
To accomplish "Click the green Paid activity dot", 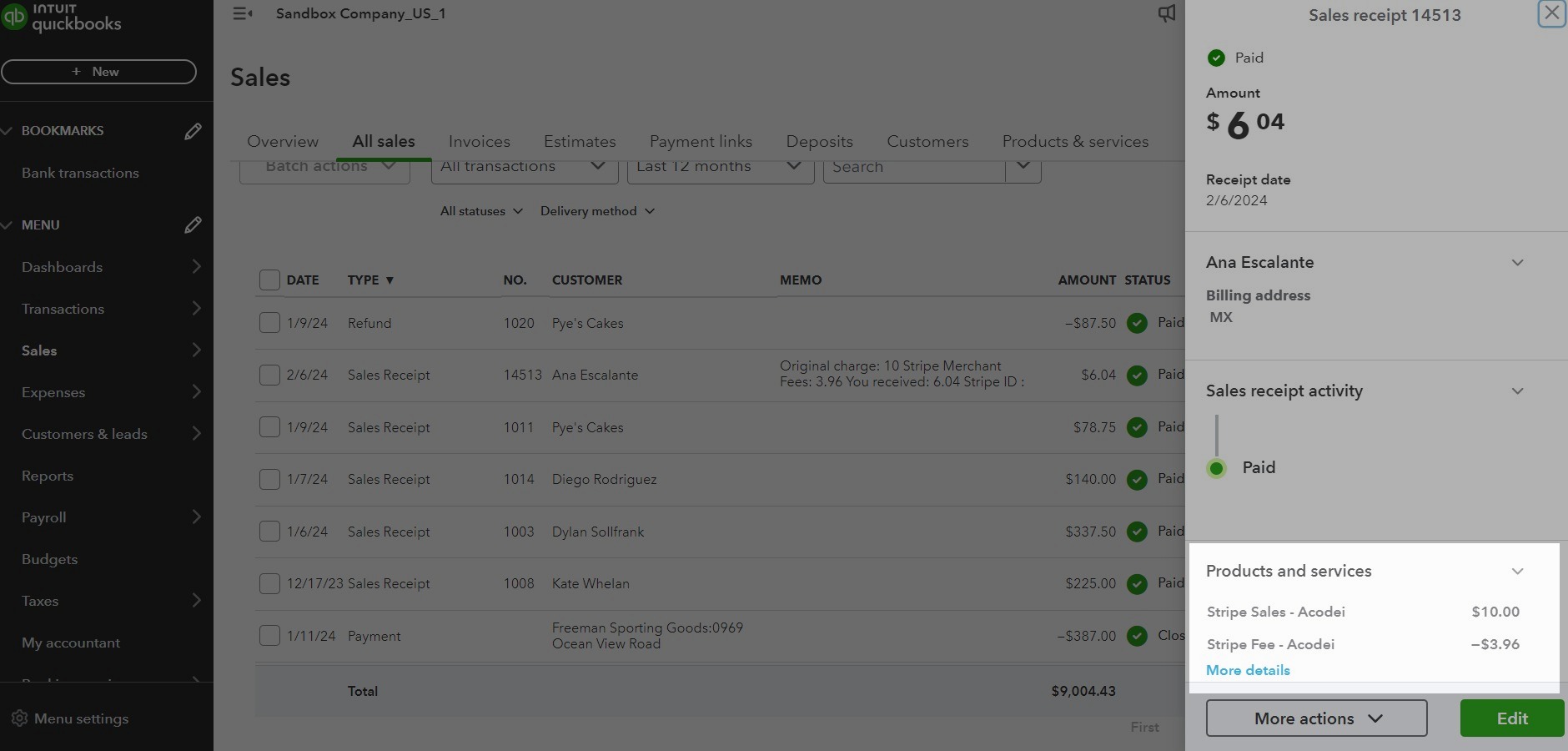I will (1216, 468).
